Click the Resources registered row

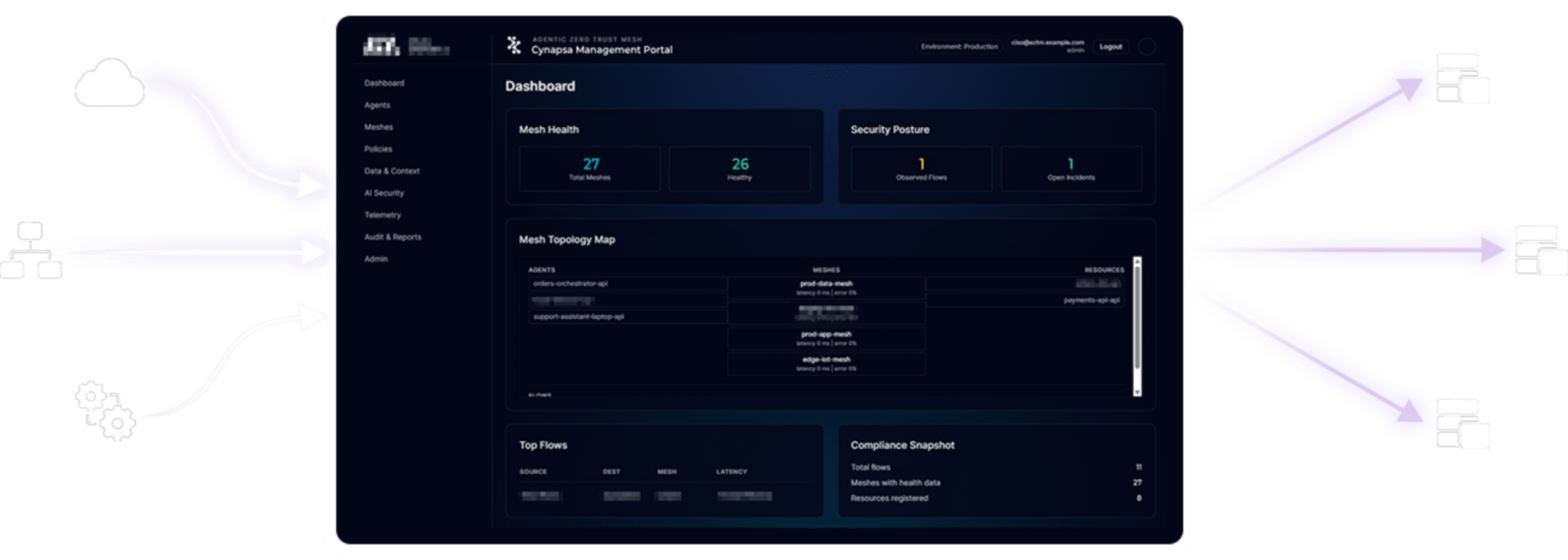[996, 498]
